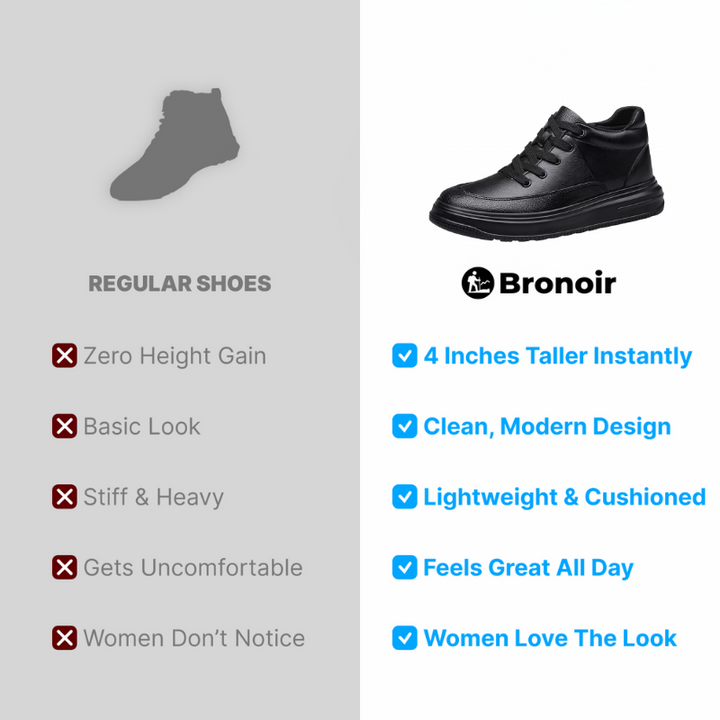Click the REGULAR SHOES heading
This screenshot has height=720, width=720.
pos(180,284)
